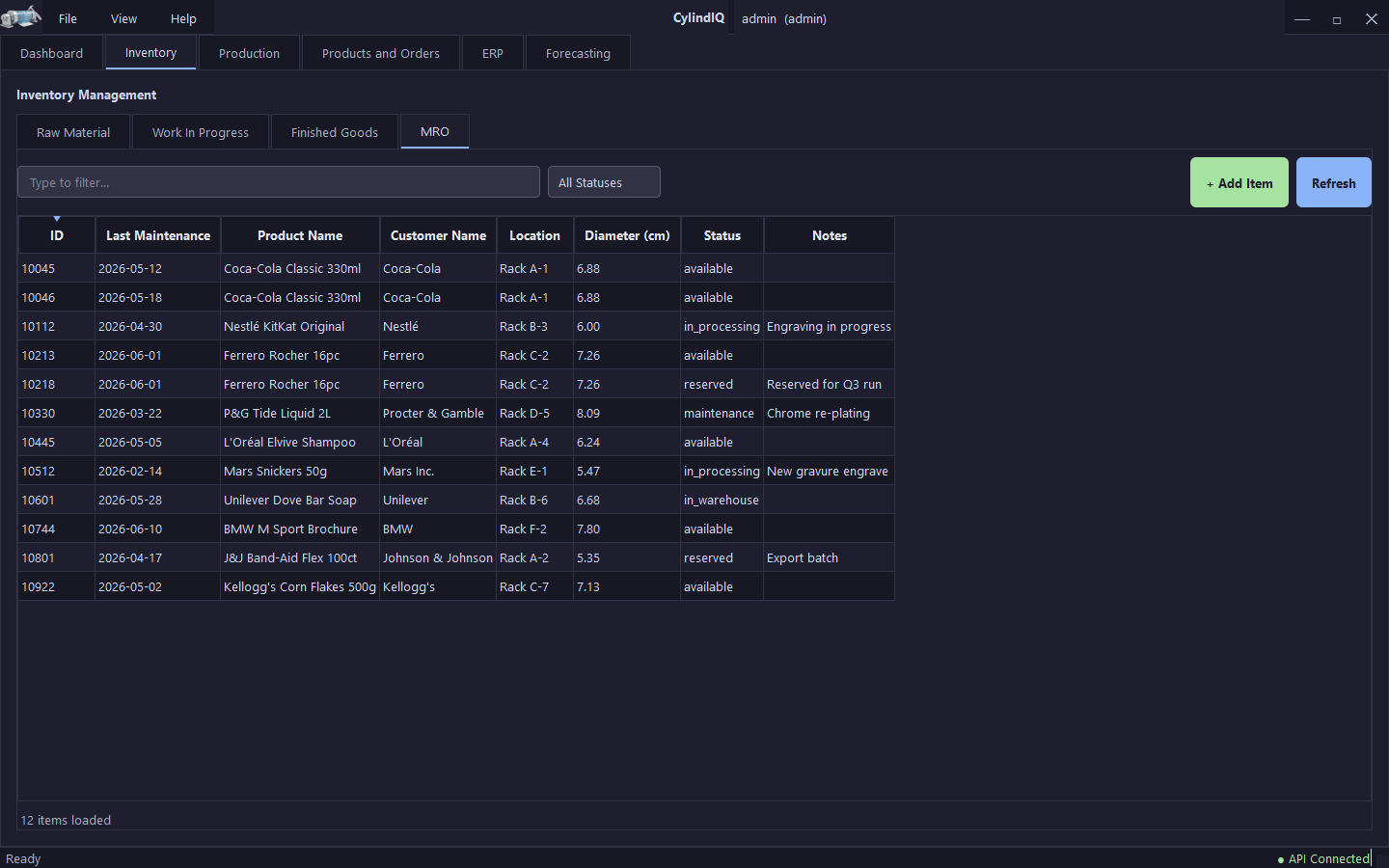Click the Rack C-7 location cell

coord(534,586)
